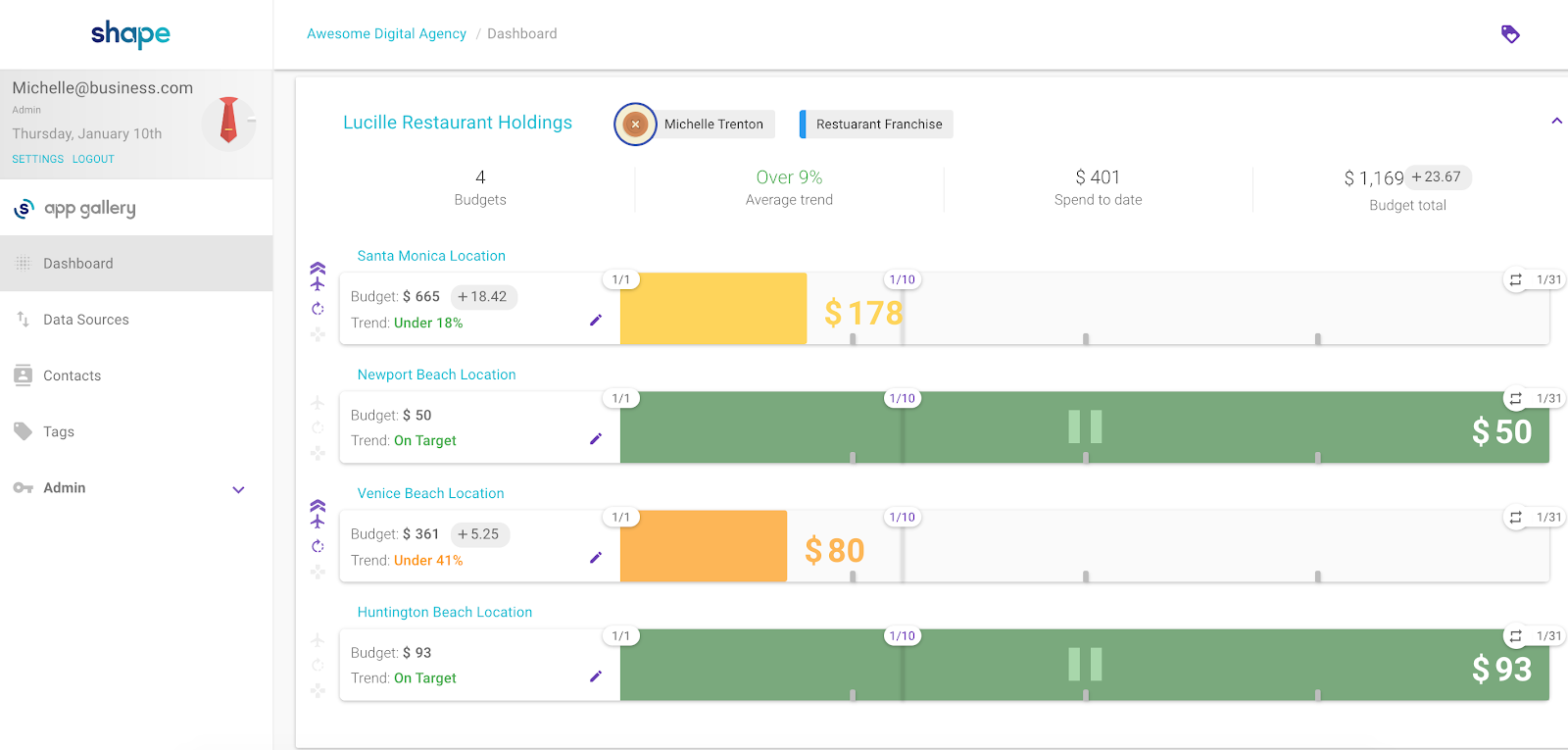1568x750 pixels.
Task: Collapse the Lucille Restaurant Holdings panel
Action: pos(1556,122)
